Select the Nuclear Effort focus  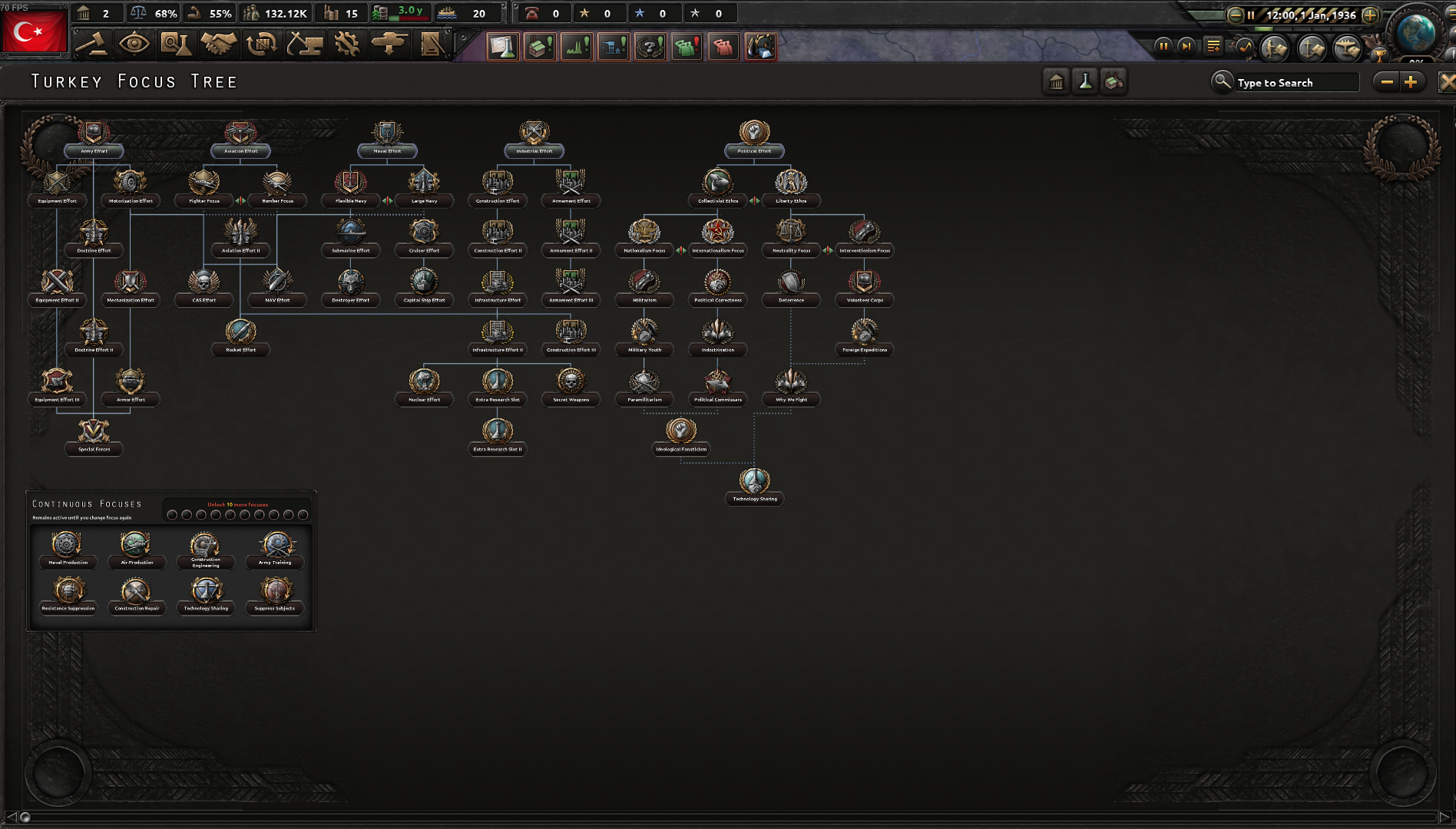[424, 387]
